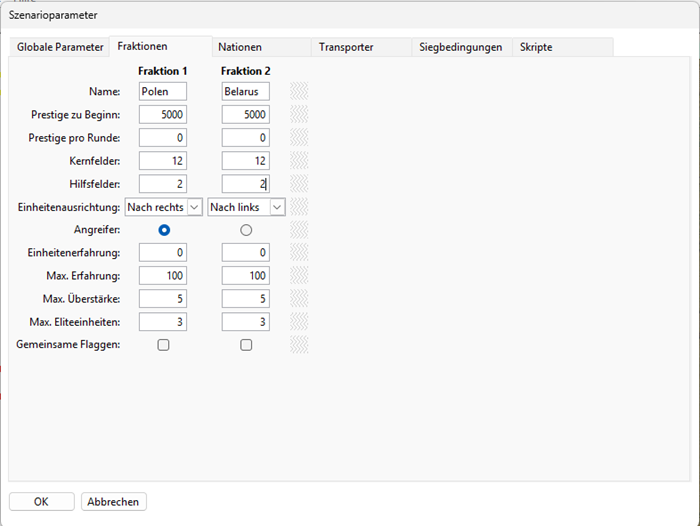
Task: Click Kernfelder field for Fraktion 2
Action: click(246, 161)
